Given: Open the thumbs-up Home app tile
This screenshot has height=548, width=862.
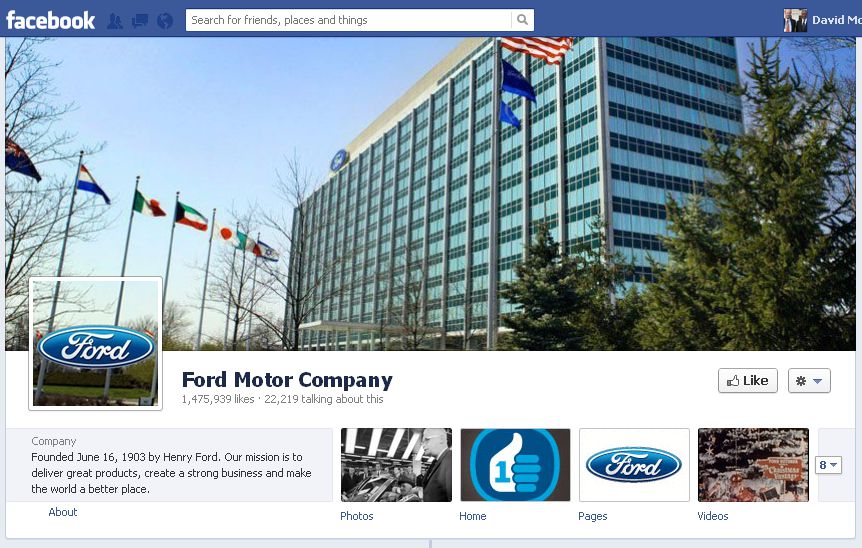Looking at the screenshot, I should coord(515,465).
